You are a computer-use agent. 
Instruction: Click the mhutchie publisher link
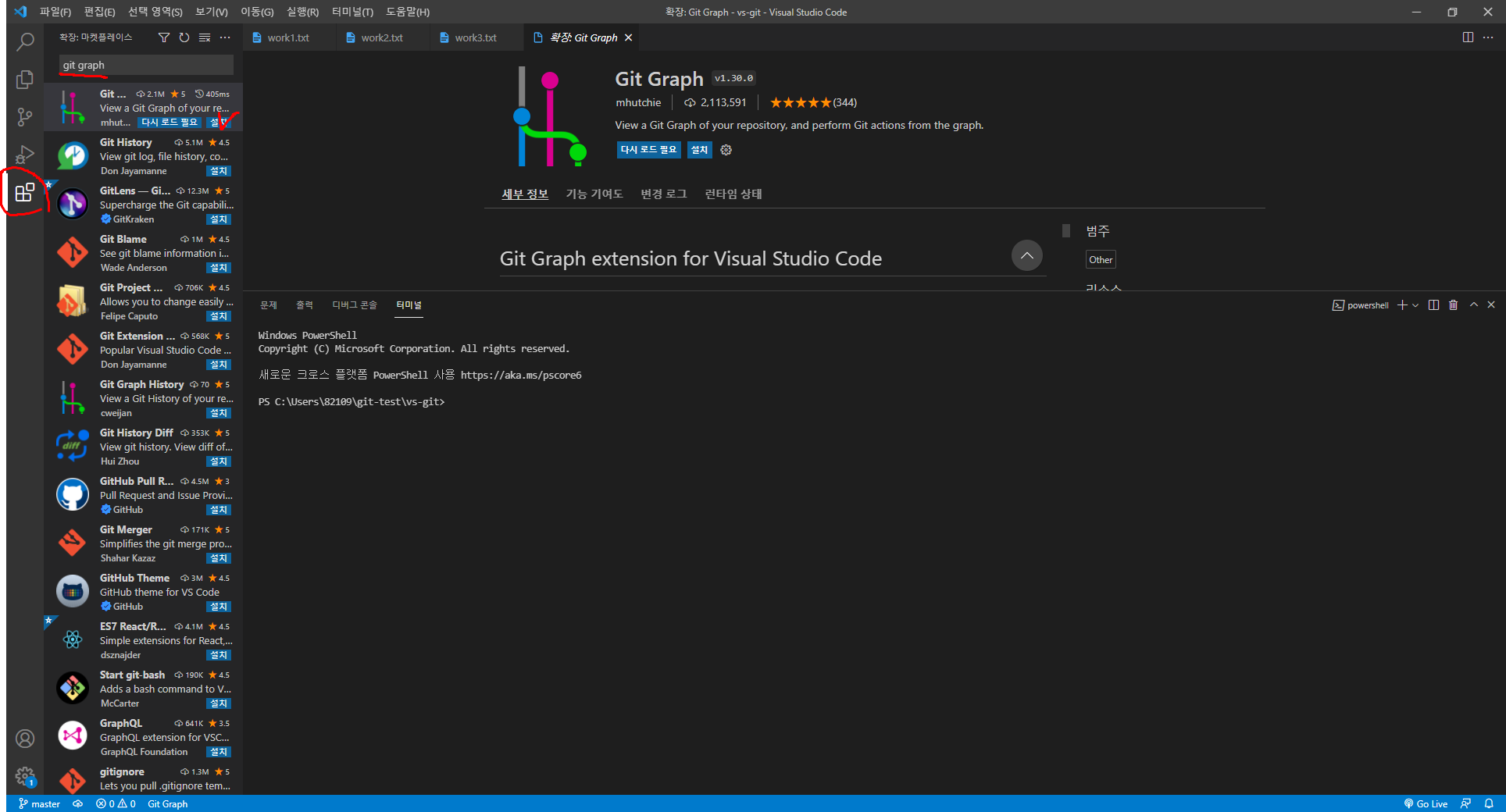pyautogui.click(x=638, y=102)
